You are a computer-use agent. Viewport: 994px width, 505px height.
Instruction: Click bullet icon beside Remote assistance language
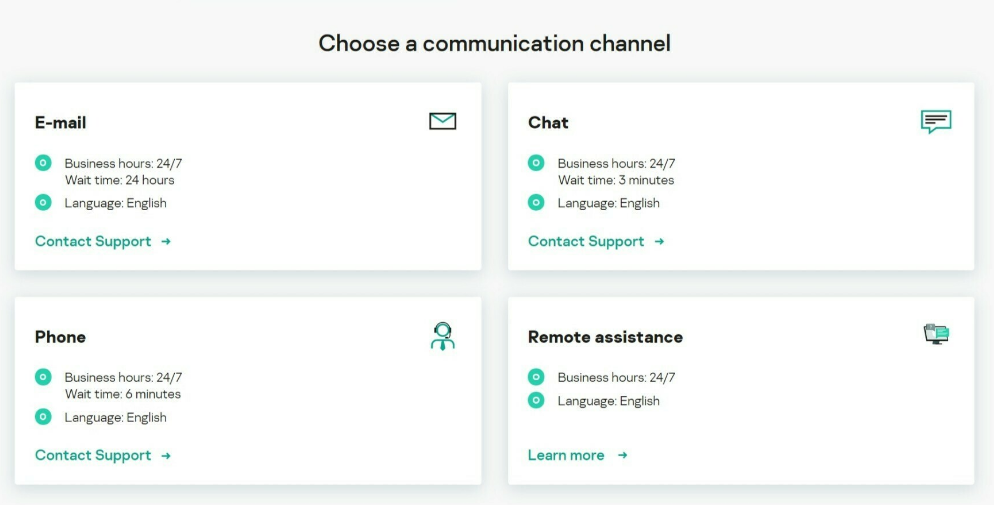(x=536, y=401)
